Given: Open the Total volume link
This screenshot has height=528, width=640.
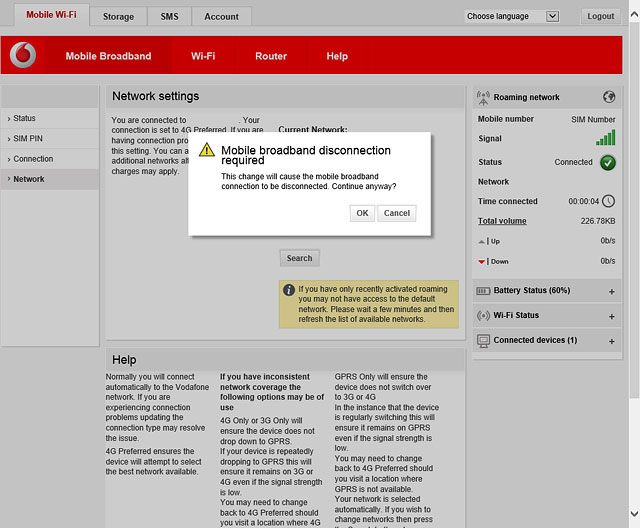Looking at the screenshot, I should (x=502, y=221).
